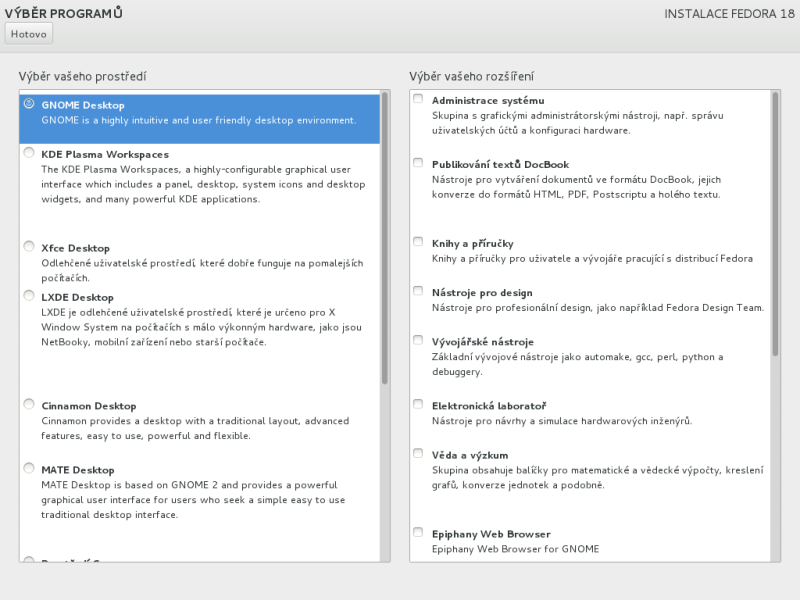Click the Hotovo button
This screenshot has height=600, width=800.
(29, 33)
